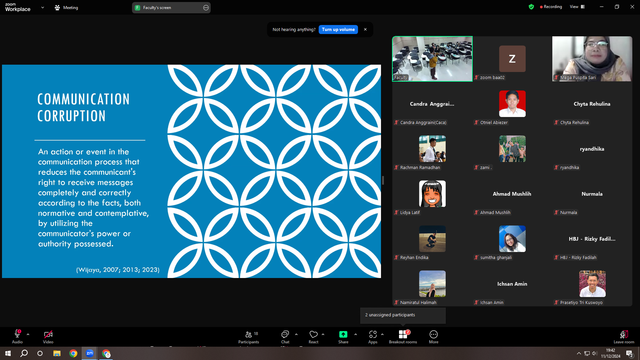This screenshot has height=360, width=640.
Task: Open File Explorer from taskbar
Action: tap(57, 353)
